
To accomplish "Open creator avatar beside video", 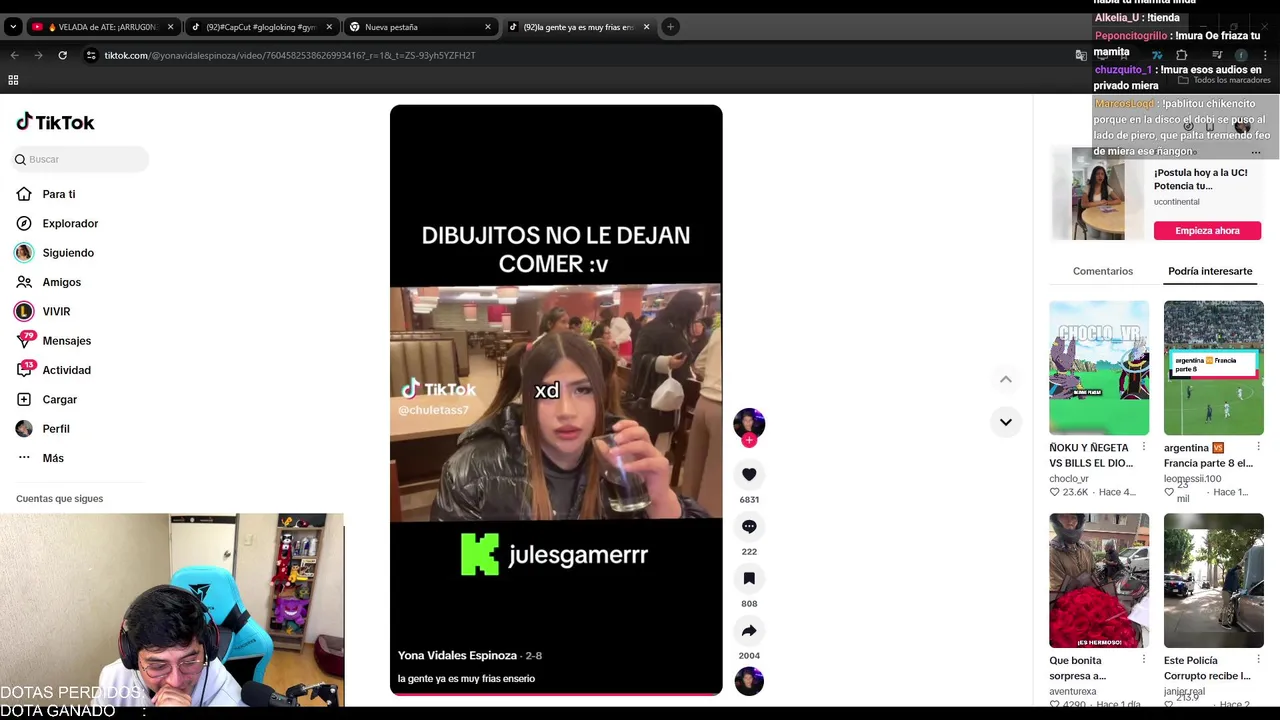I will tap(749, 423).
